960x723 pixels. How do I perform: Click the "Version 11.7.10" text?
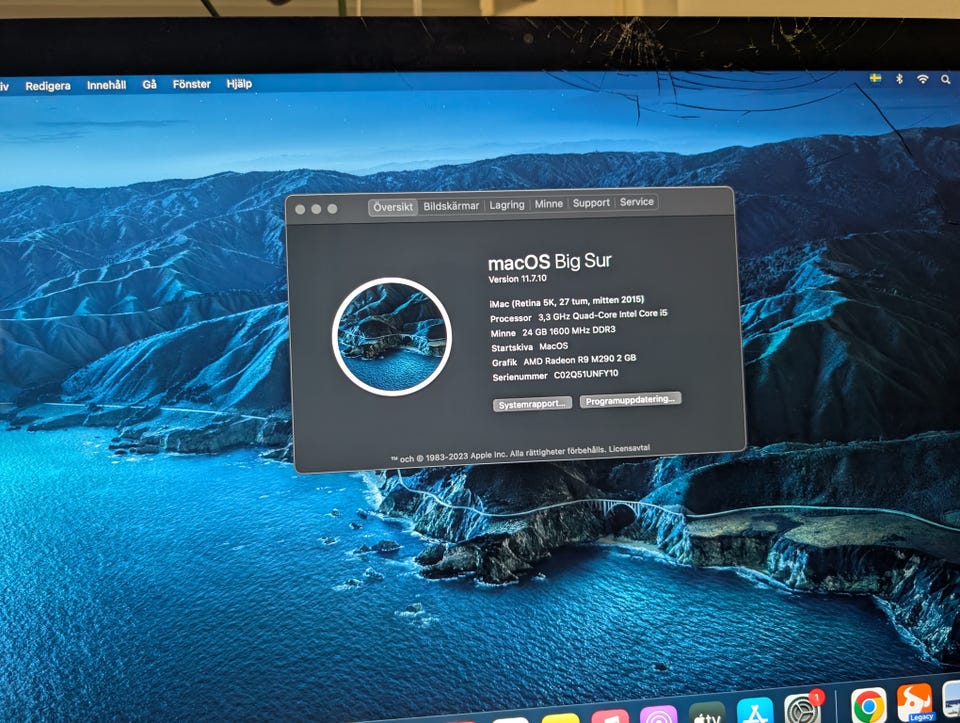[x=517, y=279]
